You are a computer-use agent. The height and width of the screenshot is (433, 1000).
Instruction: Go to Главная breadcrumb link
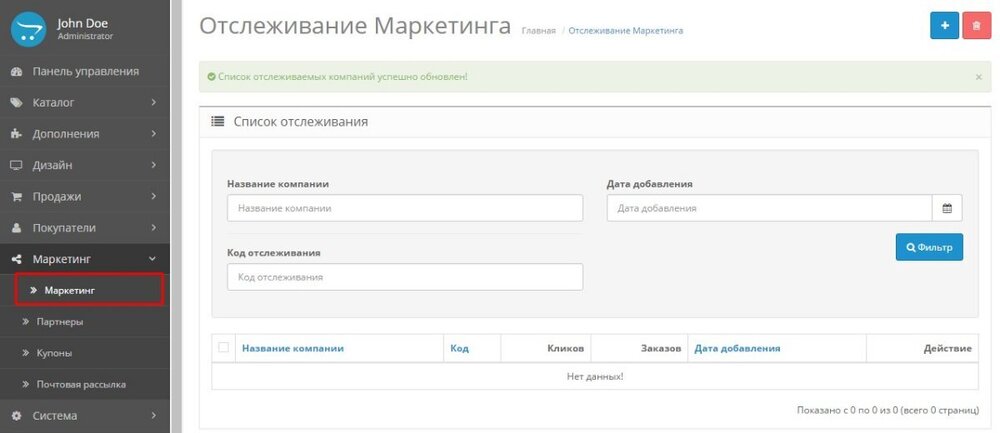(538, 31)
